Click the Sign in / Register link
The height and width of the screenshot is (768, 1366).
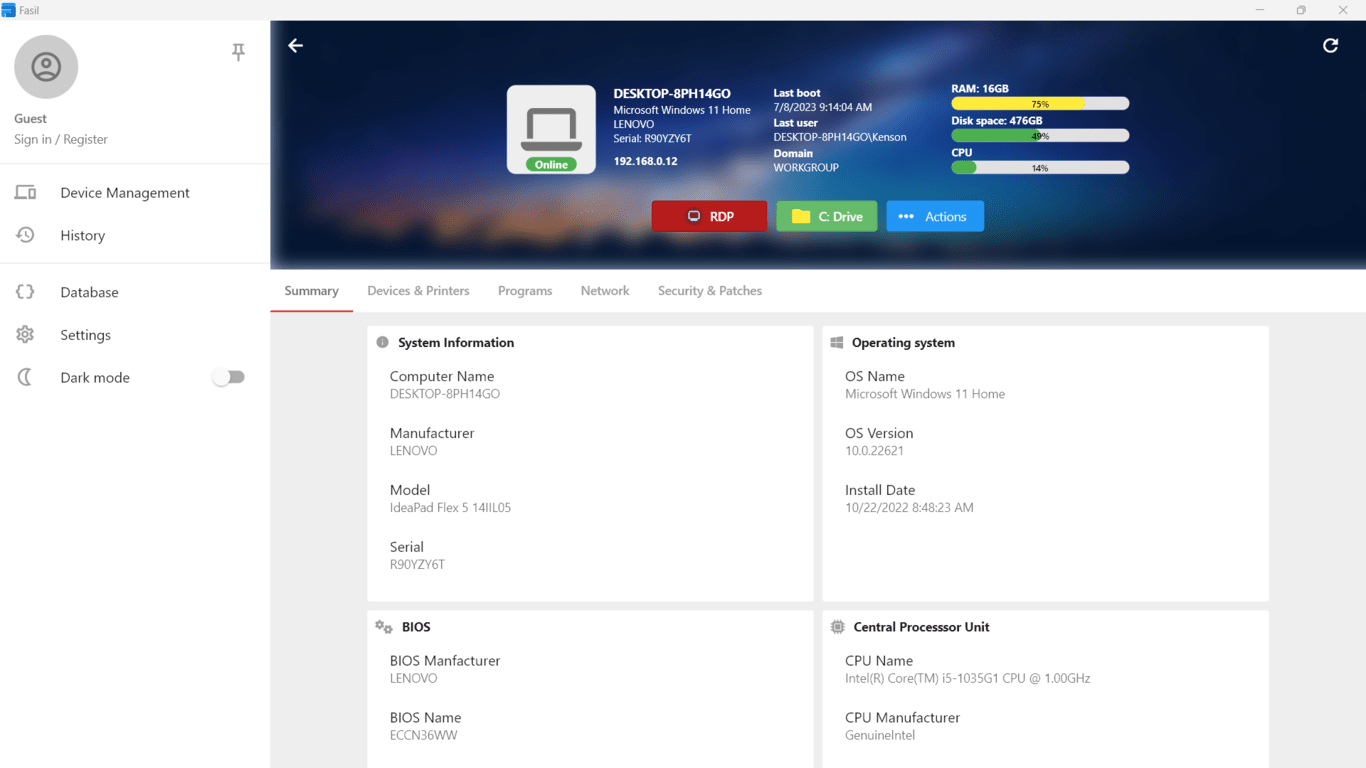pyautogui.click(x=61, y=139)
